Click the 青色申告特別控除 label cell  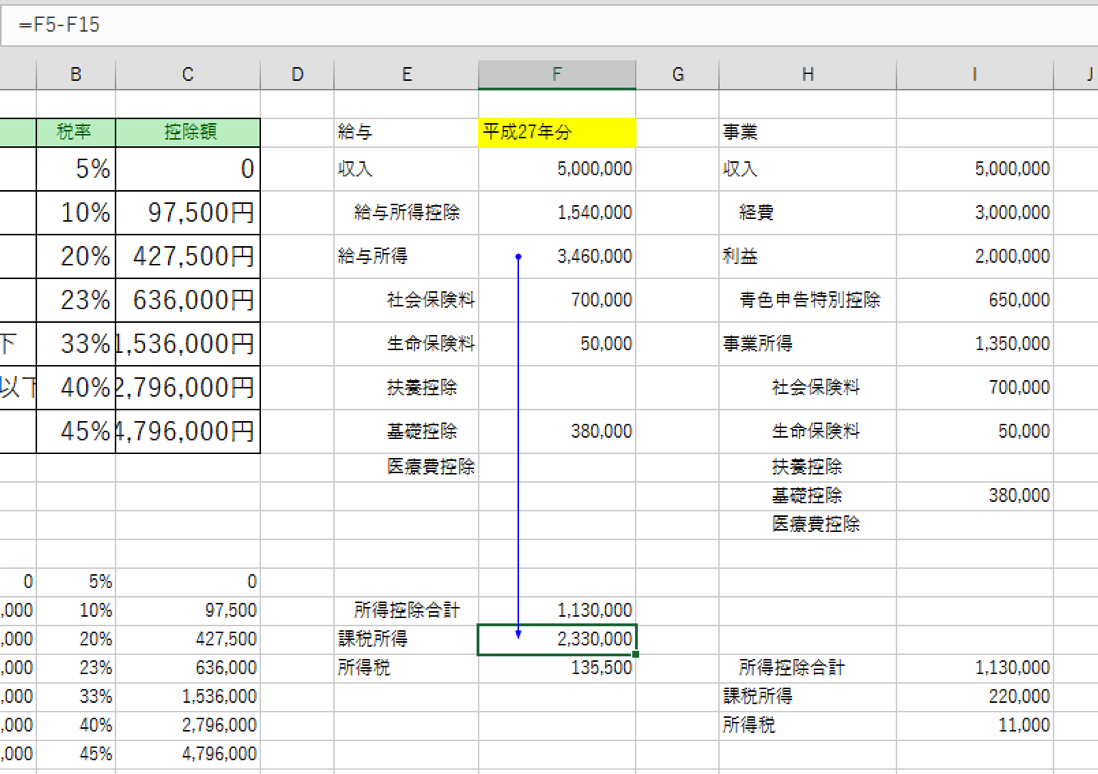807,300
